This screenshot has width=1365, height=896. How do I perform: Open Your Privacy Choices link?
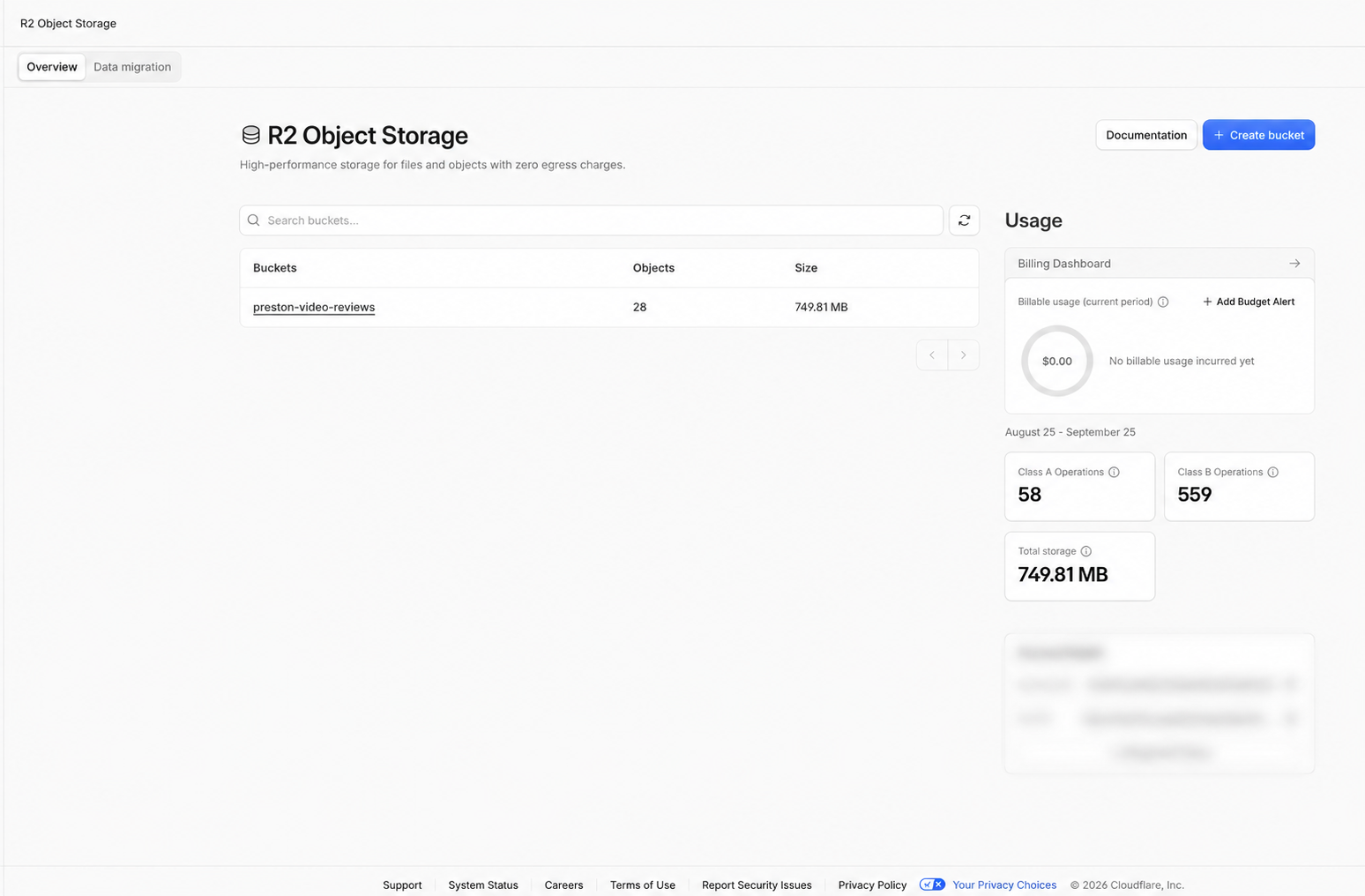[x=1004, y=885]
